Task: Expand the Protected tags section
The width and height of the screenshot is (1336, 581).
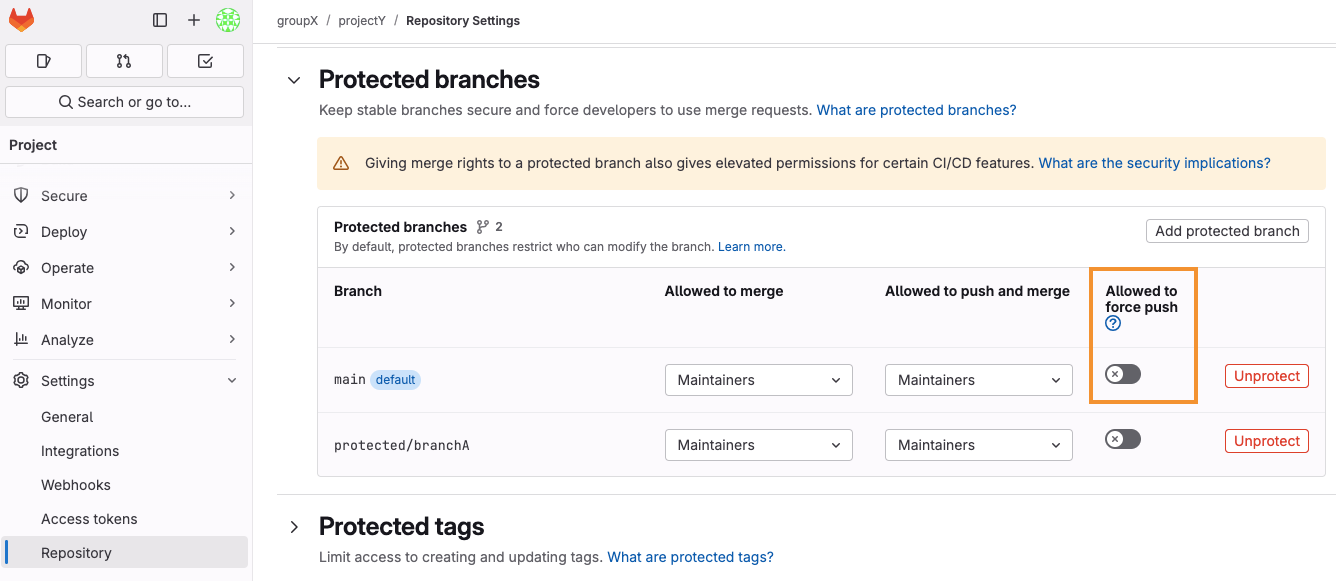Action: [x=294, y=527]
